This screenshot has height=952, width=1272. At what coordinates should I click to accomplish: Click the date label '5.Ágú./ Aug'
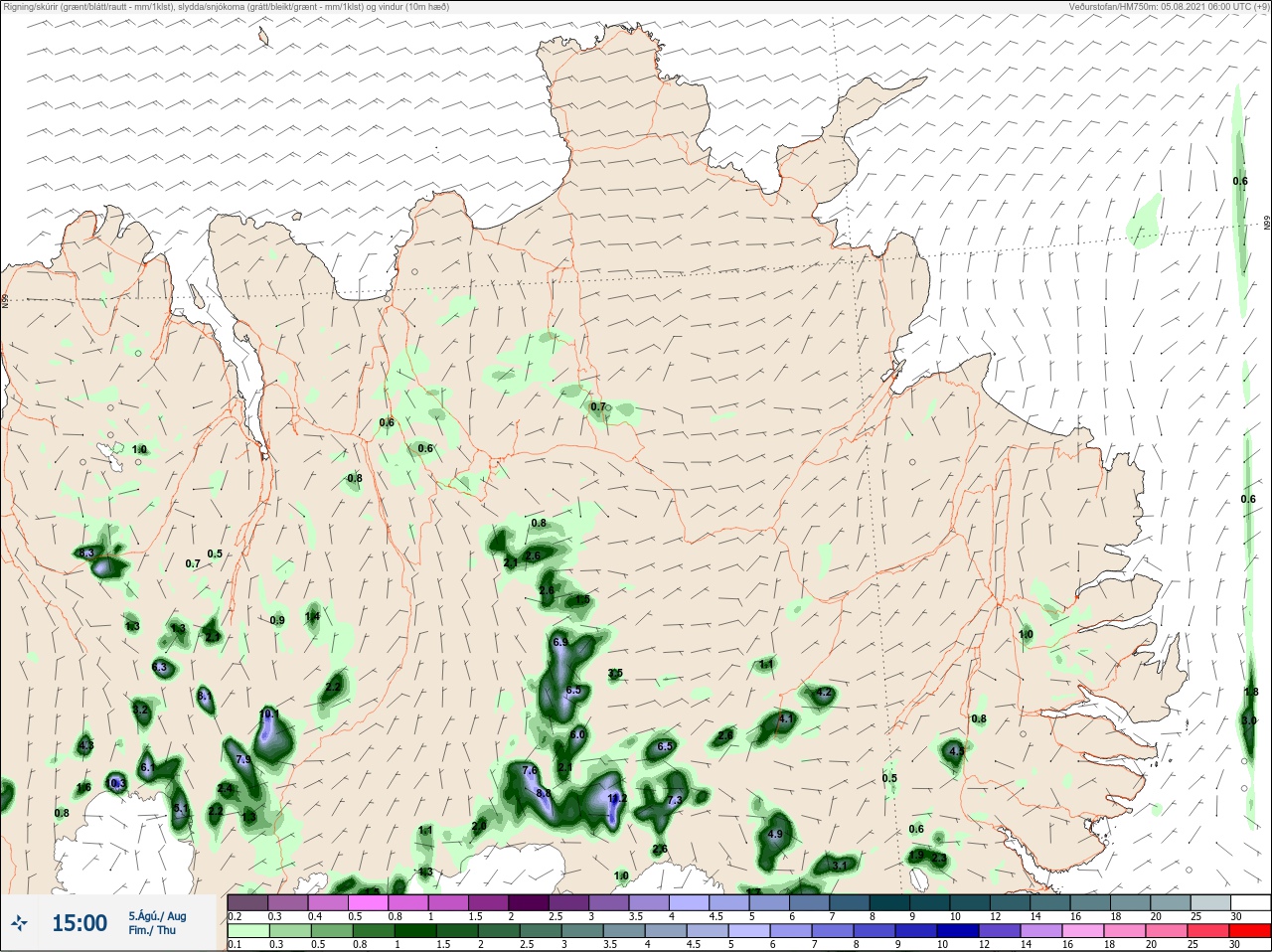(x=157, y=916)
